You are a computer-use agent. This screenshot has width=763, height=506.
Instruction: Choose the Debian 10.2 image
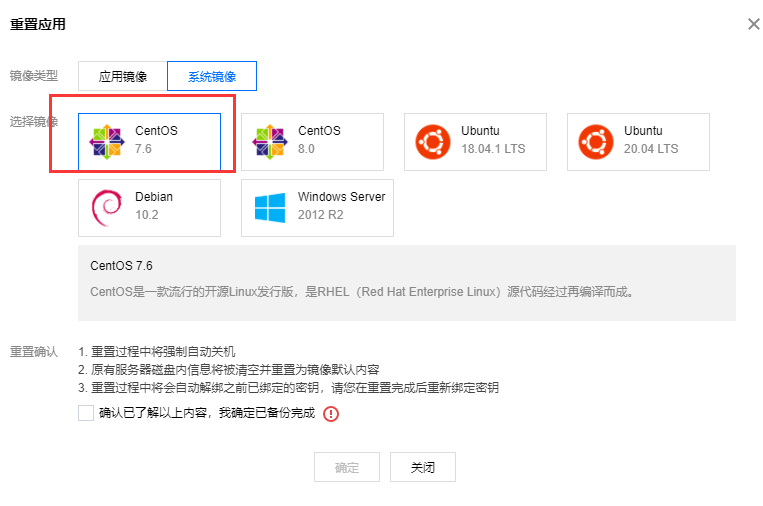(149, 208)
